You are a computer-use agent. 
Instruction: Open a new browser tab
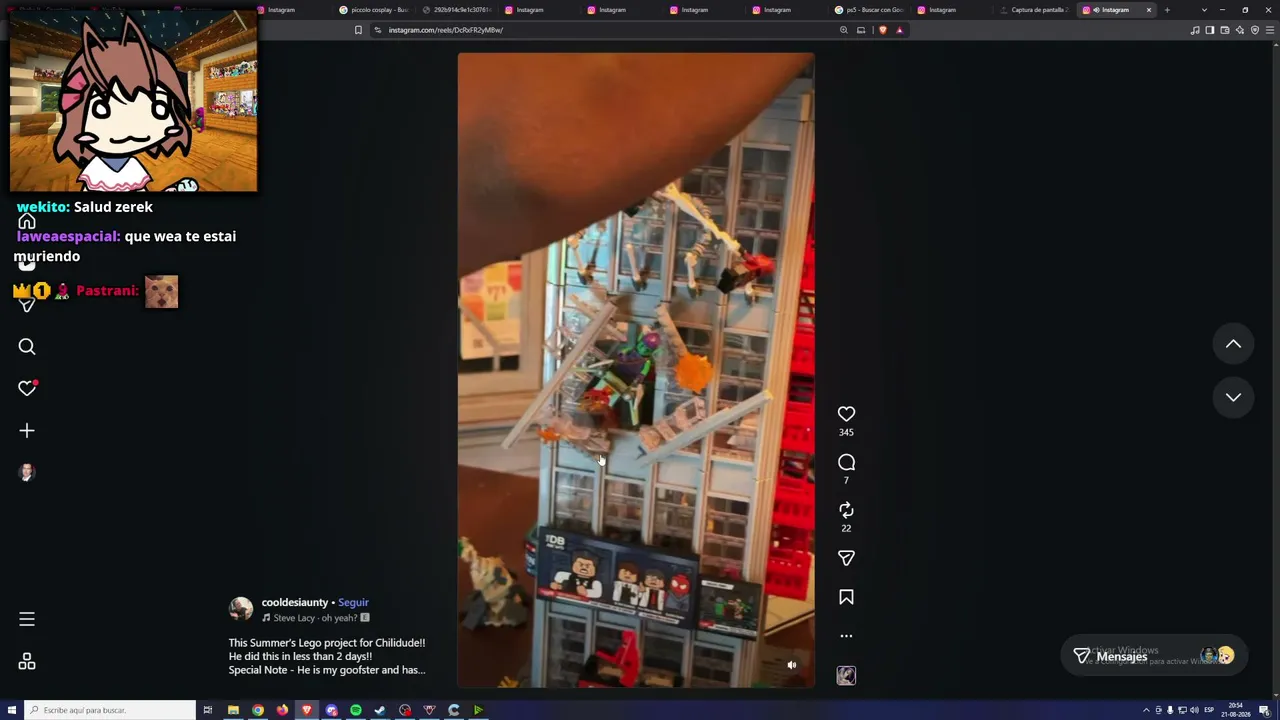[1167, 10]
